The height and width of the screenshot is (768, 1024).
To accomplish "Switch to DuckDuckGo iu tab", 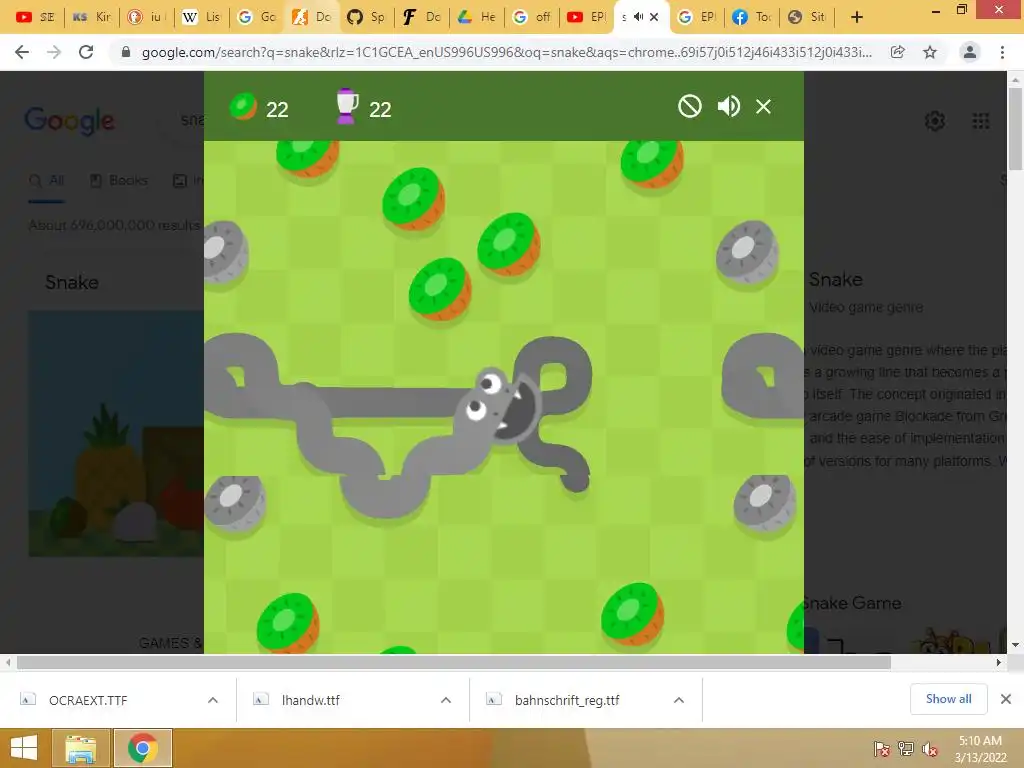I will click(146, 17).
